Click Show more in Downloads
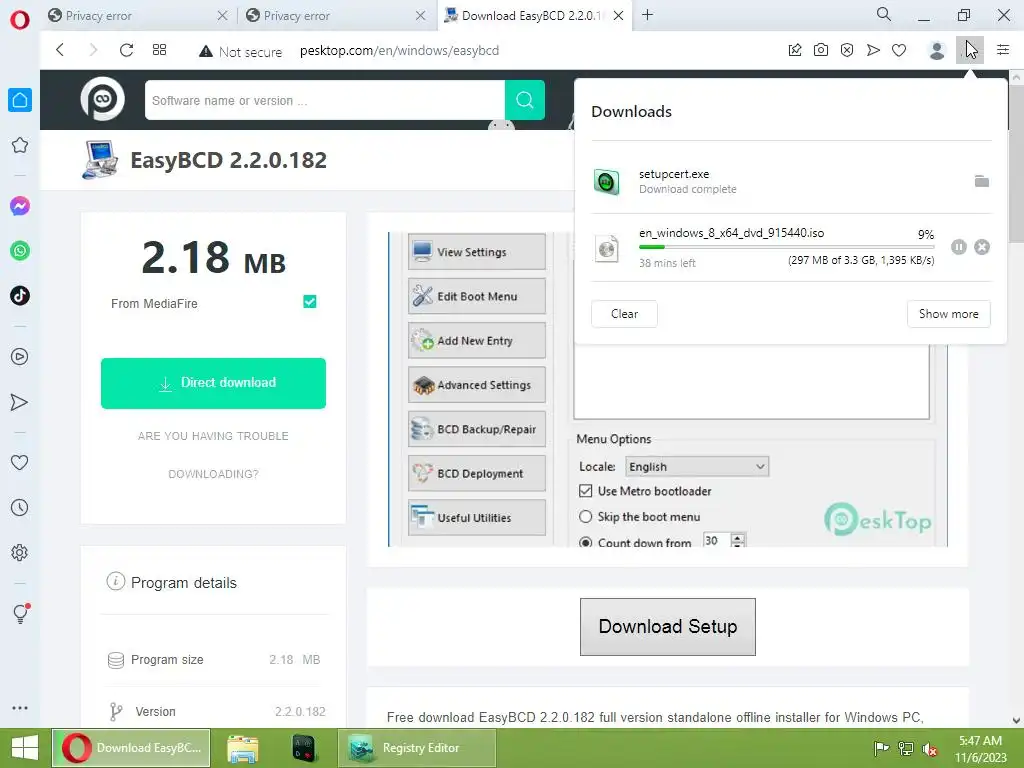This screenshot has height=768, width=1024. click(948, 314)
